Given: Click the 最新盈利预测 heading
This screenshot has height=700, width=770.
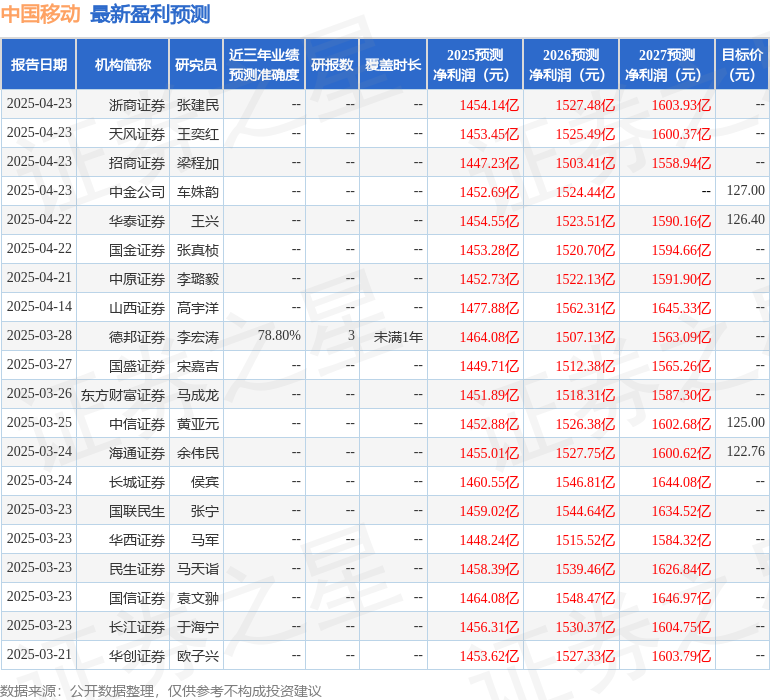Looking at the screenshot, I should click(150, 14).
